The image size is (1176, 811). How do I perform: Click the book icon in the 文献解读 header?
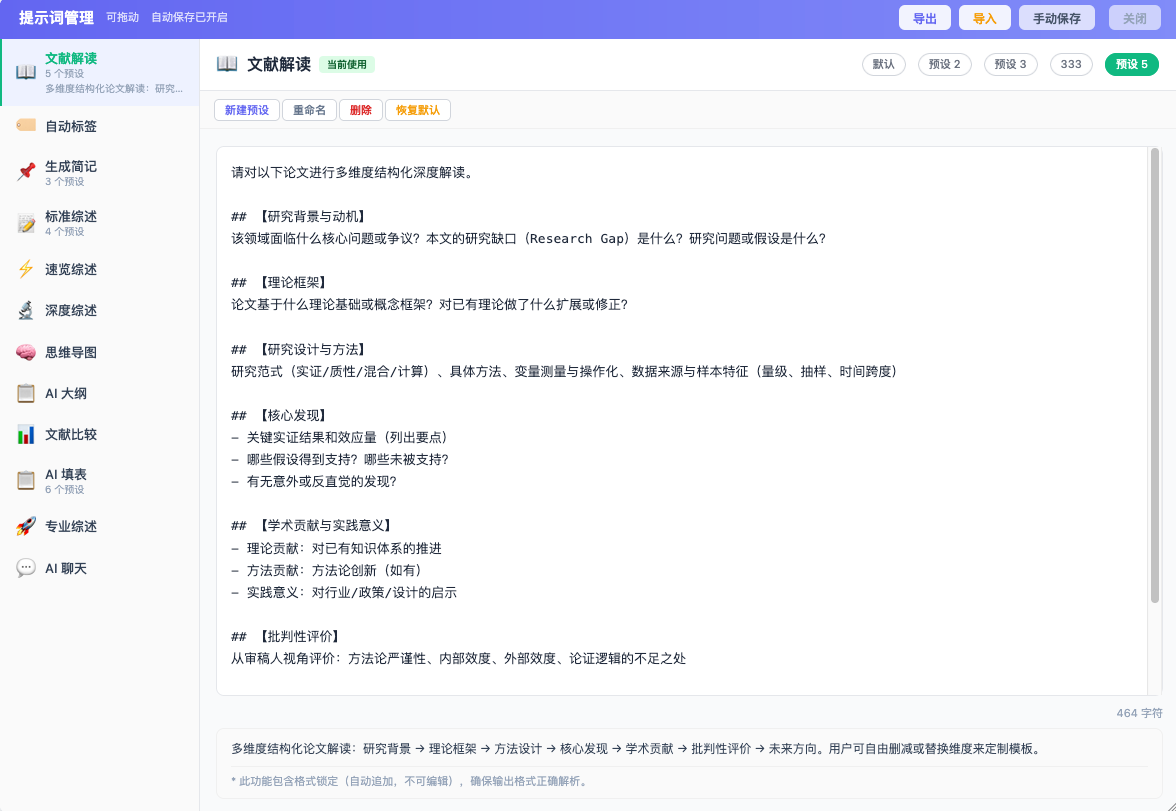coord(226,64)
